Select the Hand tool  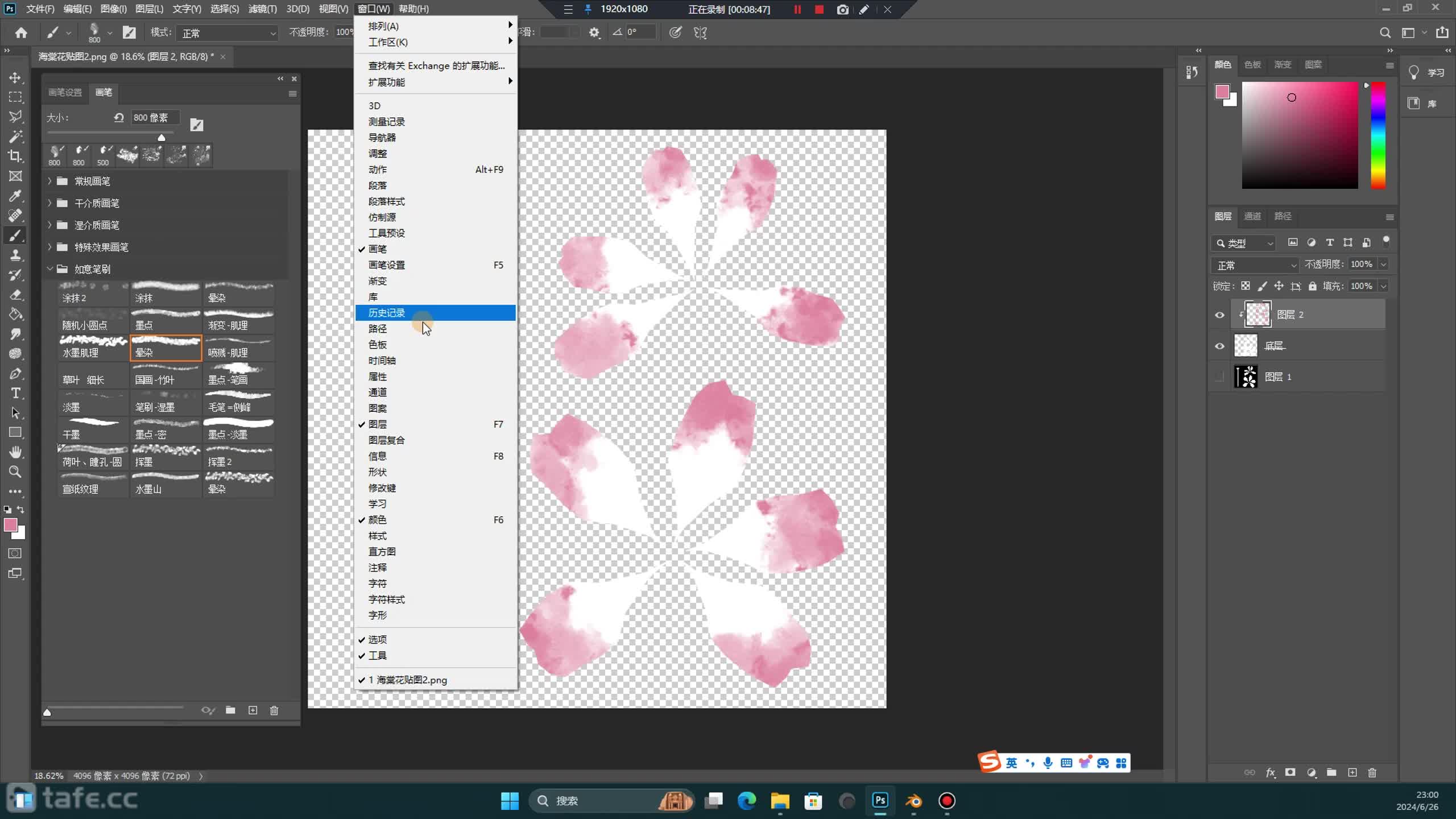click(x=15, y=452)
